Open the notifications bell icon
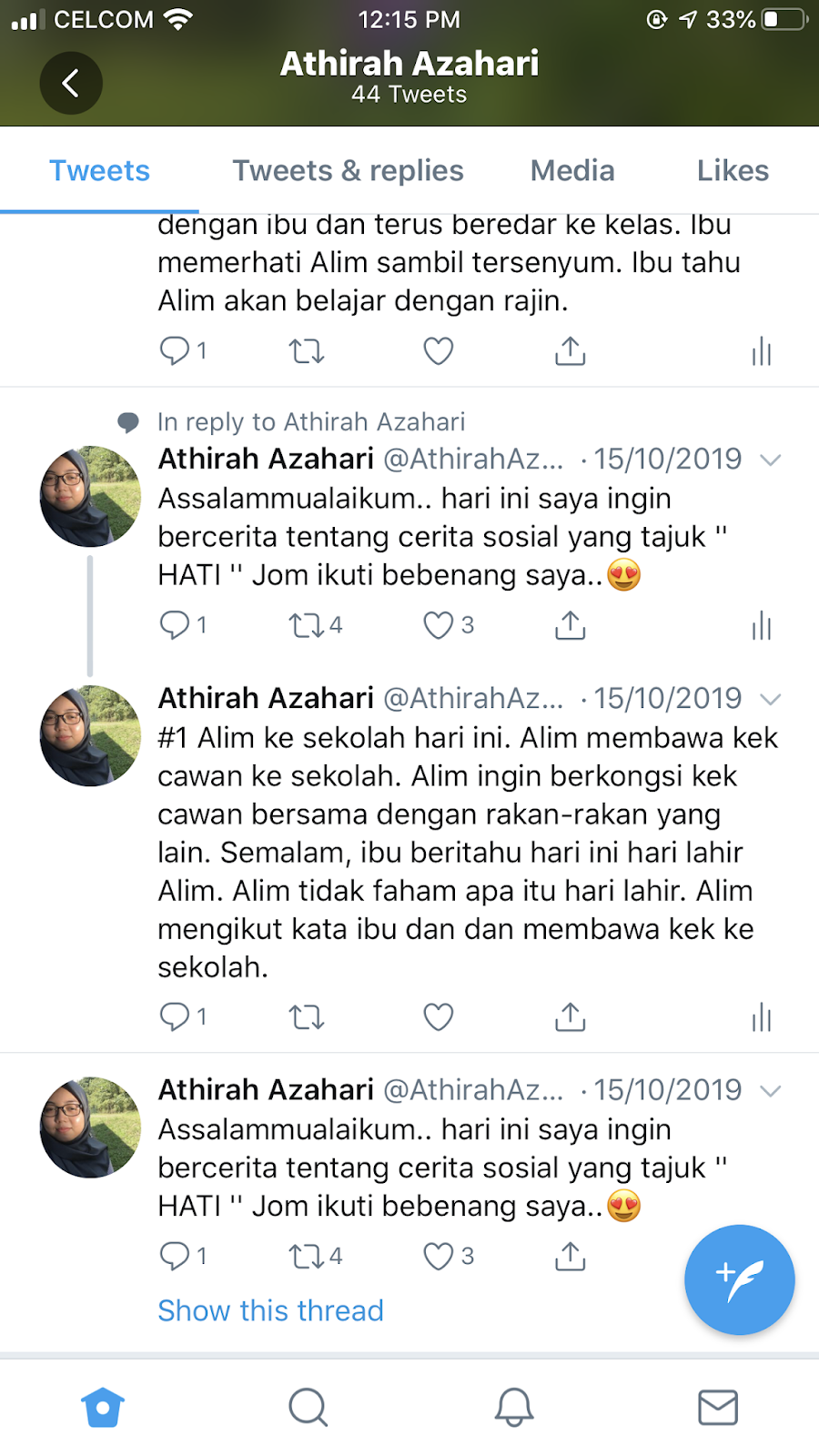 pos(514,1407)
